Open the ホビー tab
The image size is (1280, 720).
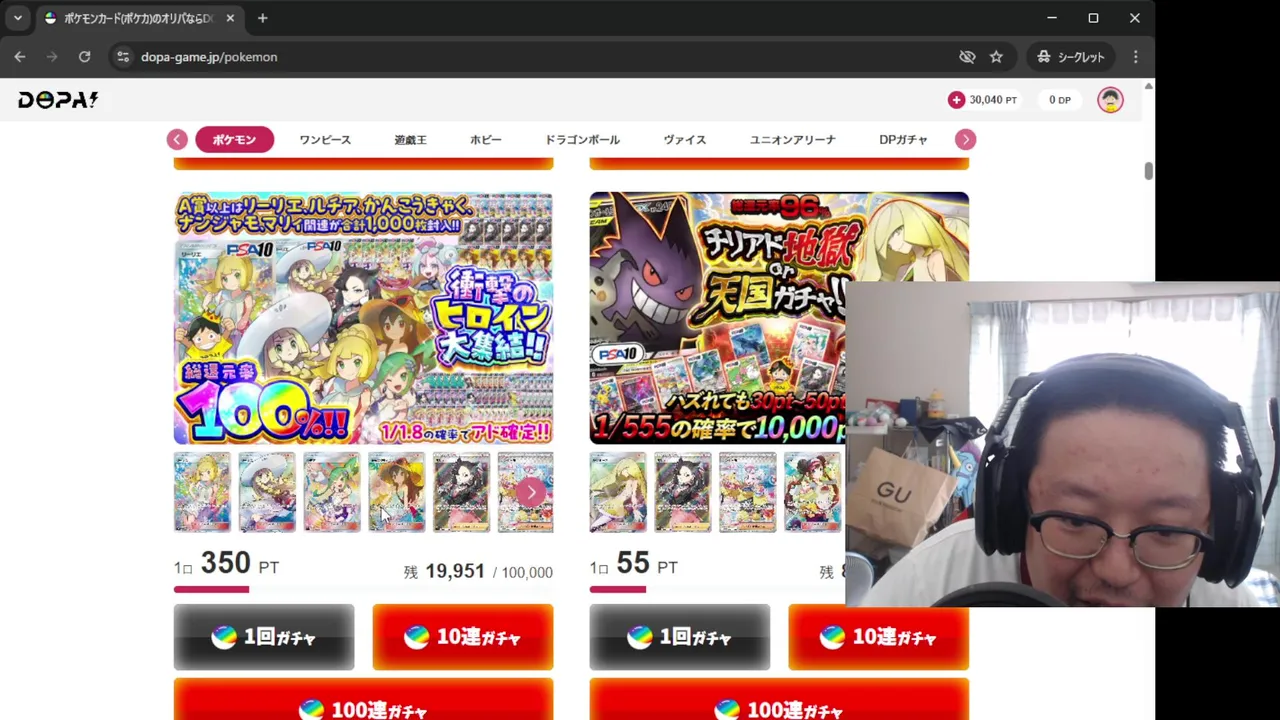[x=486, y=140]
